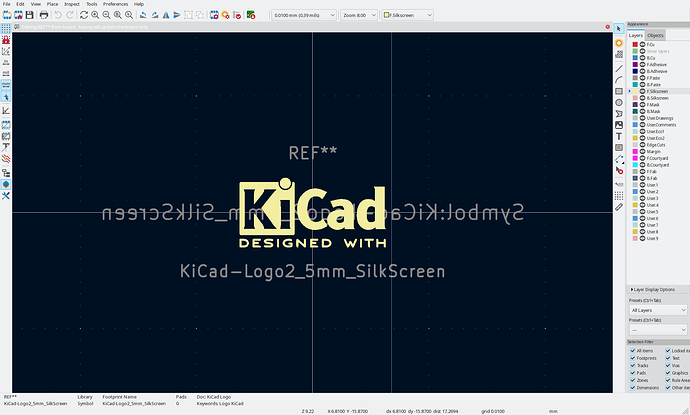Viewport: 690px width, 415px height.
Task: Click the KiCad logo graphic on canvas
Action: click(312, 213)
